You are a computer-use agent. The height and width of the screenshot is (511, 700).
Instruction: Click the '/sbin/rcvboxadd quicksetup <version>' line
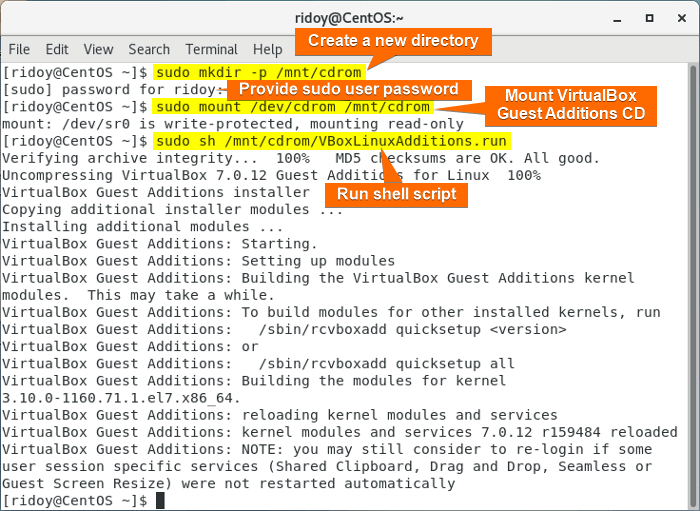pyautogui.click(x=284, y=329)
